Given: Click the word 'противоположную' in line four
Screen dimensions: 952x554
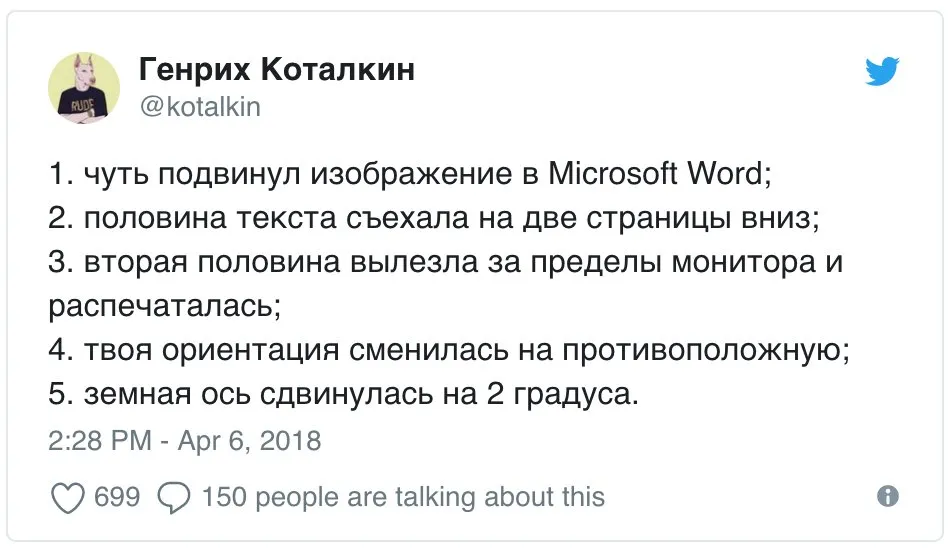Looking at the screenshot, I should [x=701, y=351].
